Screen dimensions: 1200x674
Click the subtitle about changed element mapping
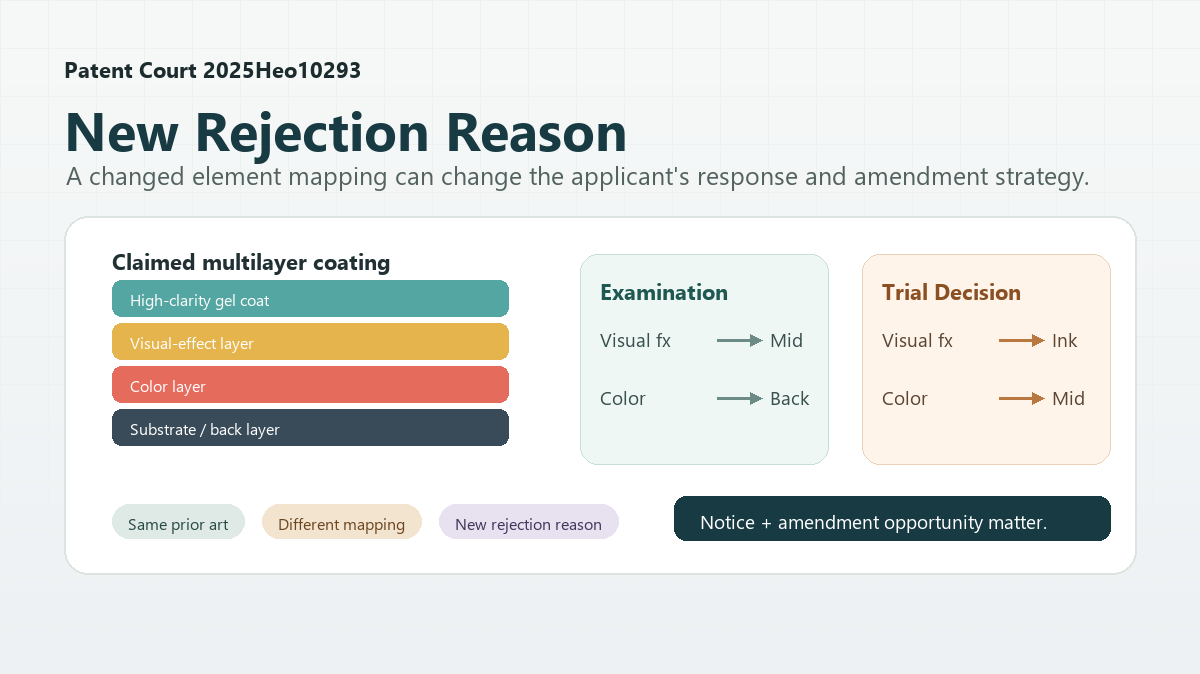pos(577,178)
